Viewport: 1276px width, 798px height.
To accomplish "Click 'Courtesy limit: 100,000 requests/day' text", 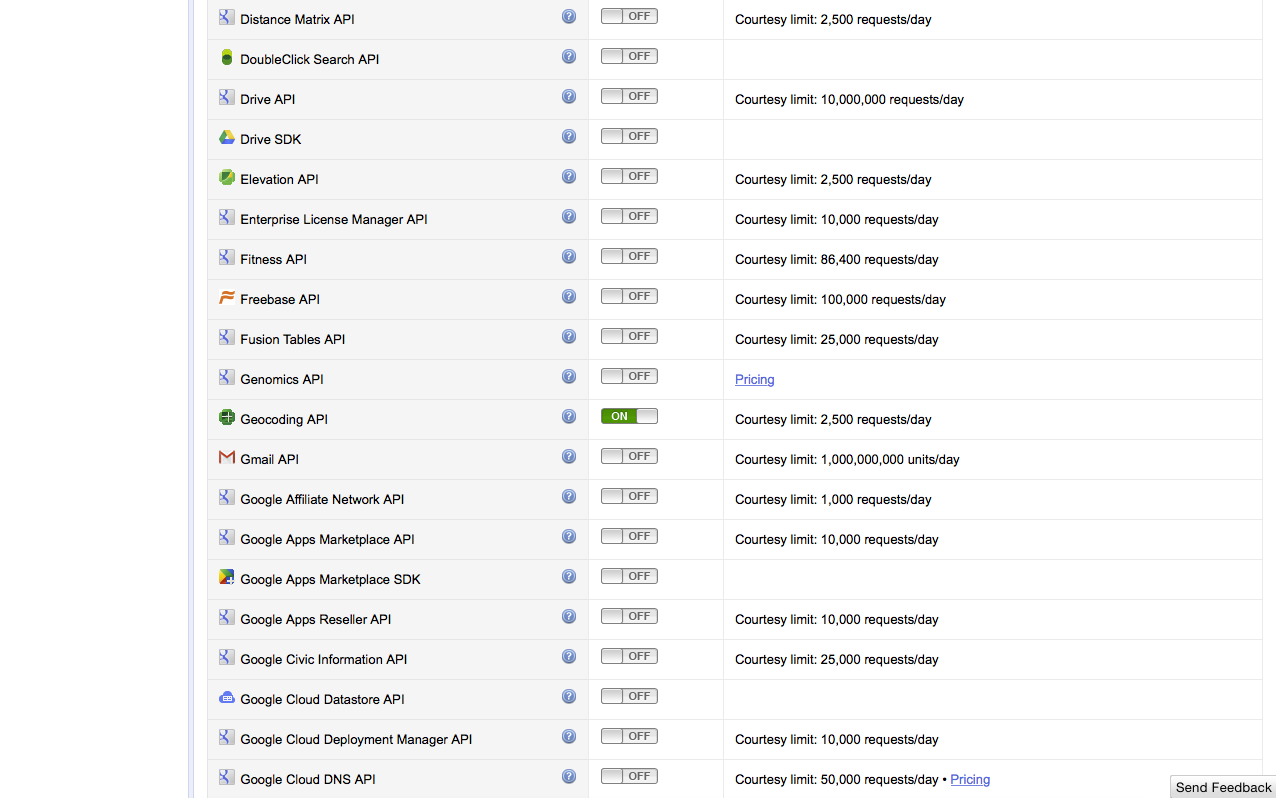I will 840,299.
